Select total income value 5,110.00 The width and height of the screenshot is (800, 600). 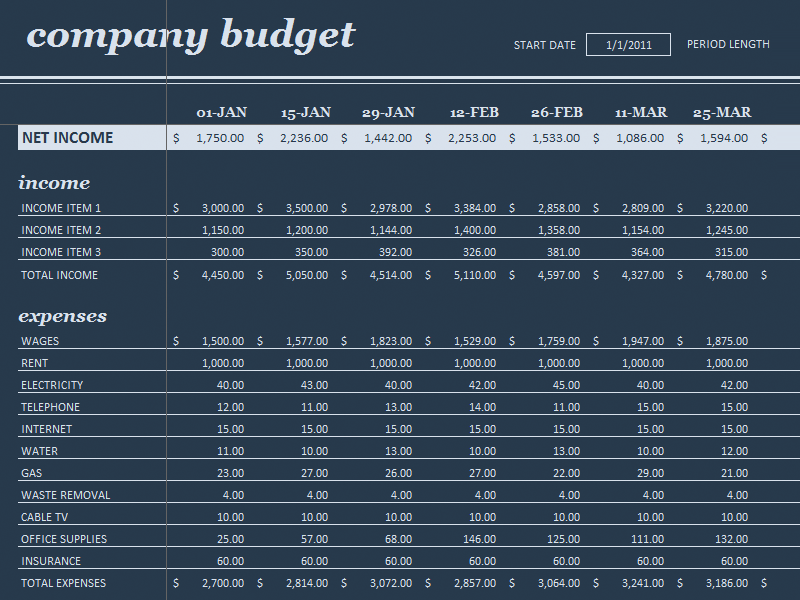[x=474, y=275]
